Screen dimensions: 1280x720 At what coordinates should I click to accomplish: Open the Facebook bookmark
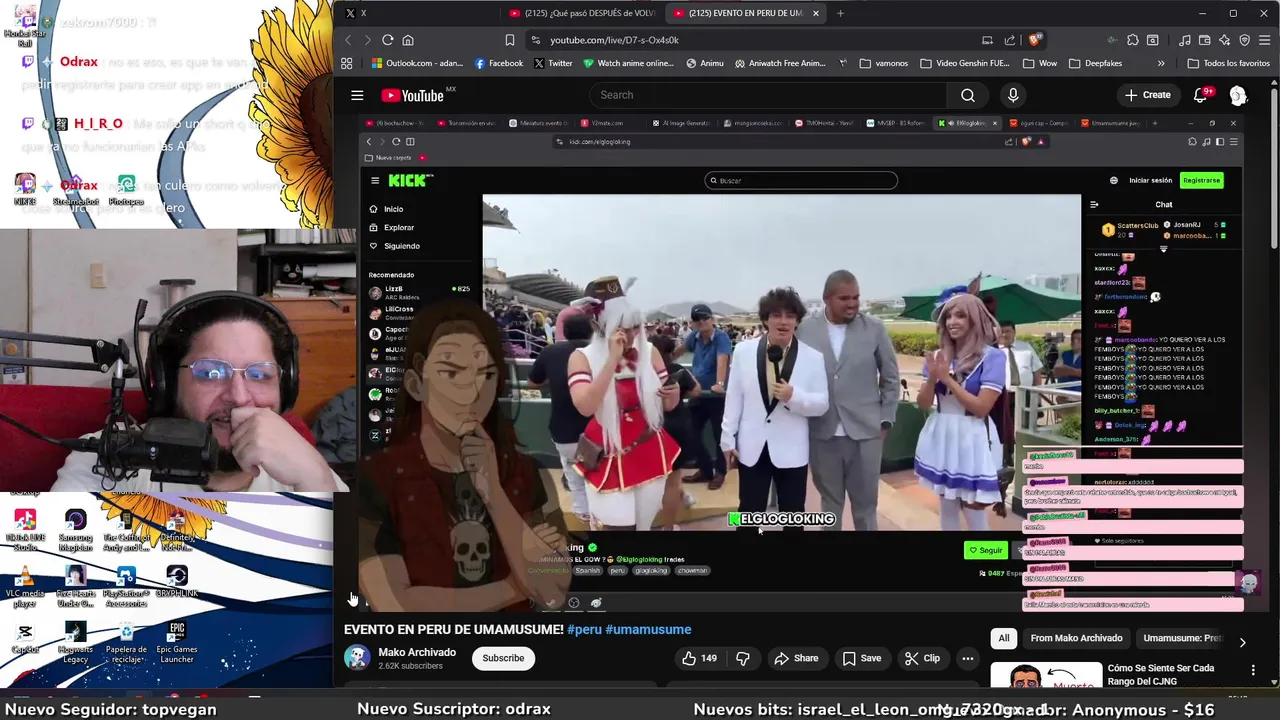coord(498,63)
